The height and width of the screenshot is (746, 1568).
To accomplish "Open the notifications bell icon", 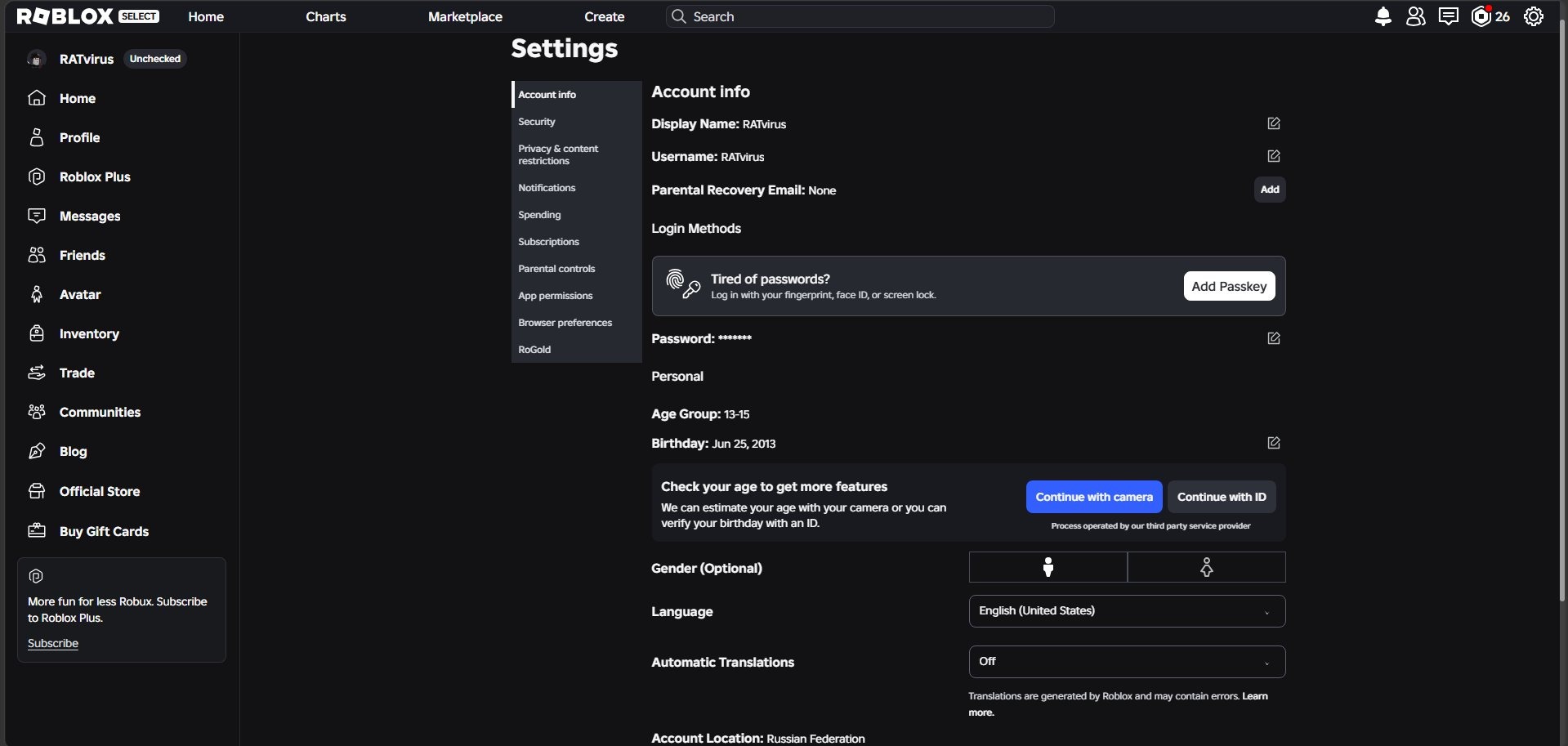I will click(1383, 16).
